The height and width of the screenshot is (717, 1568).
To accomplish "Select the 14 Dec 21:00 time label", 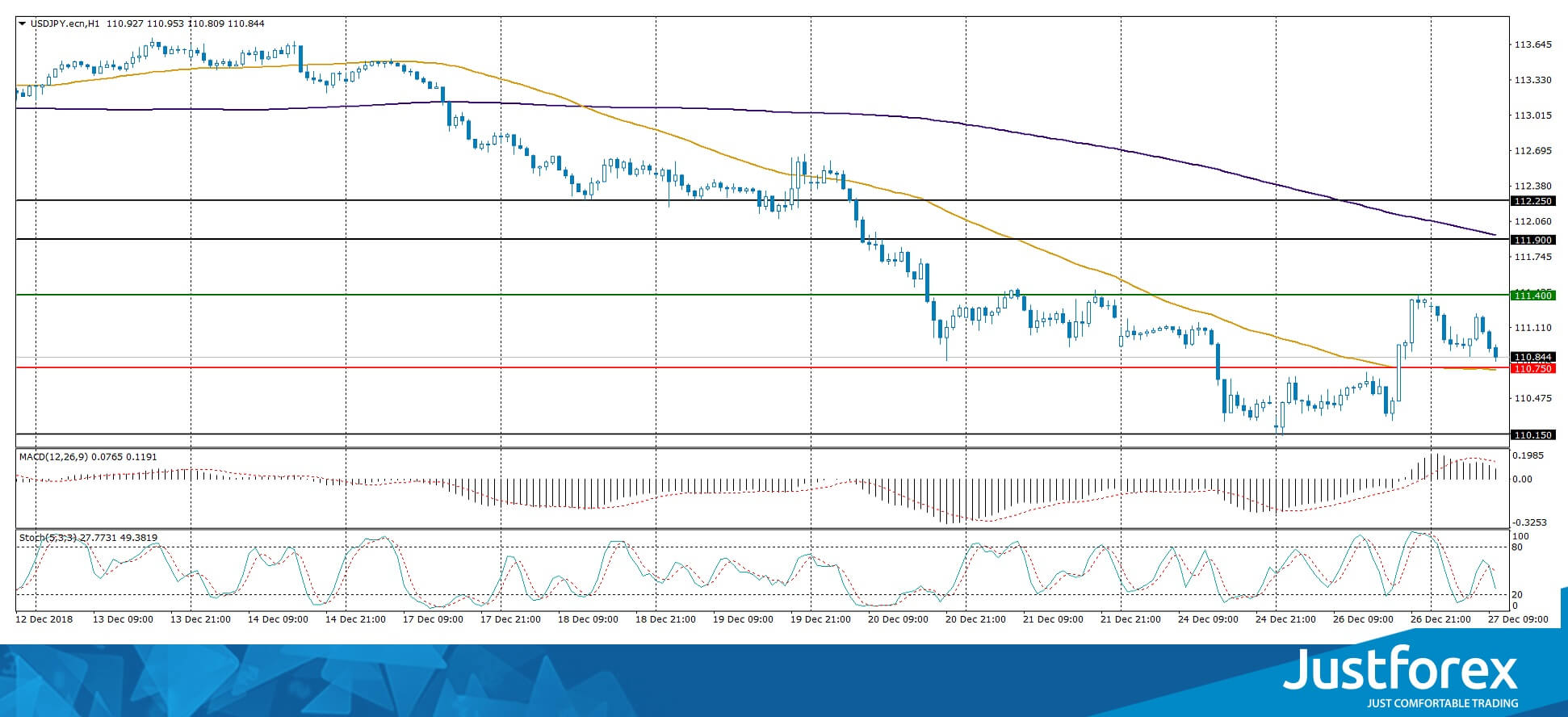I will [x=355, y=619].
